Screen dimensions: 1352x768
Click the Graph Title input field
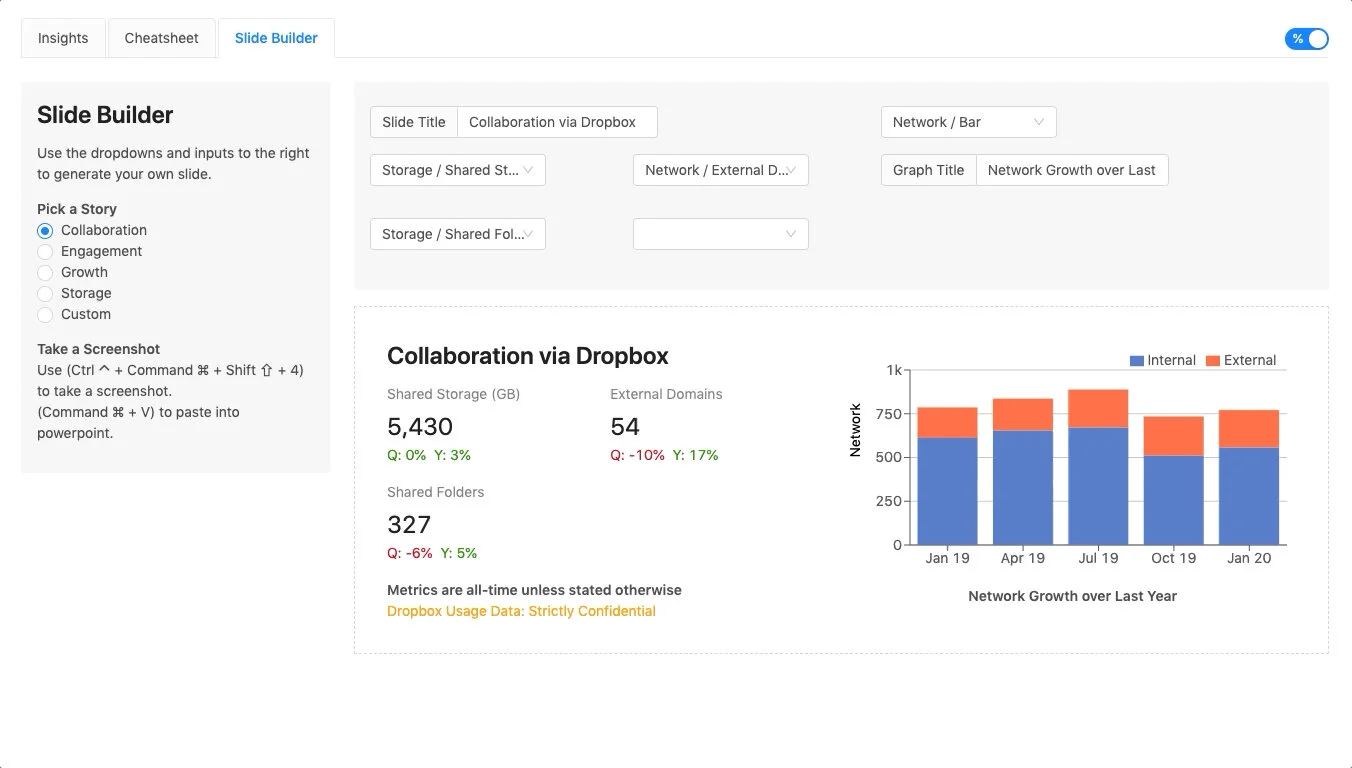coord(1072,170)
